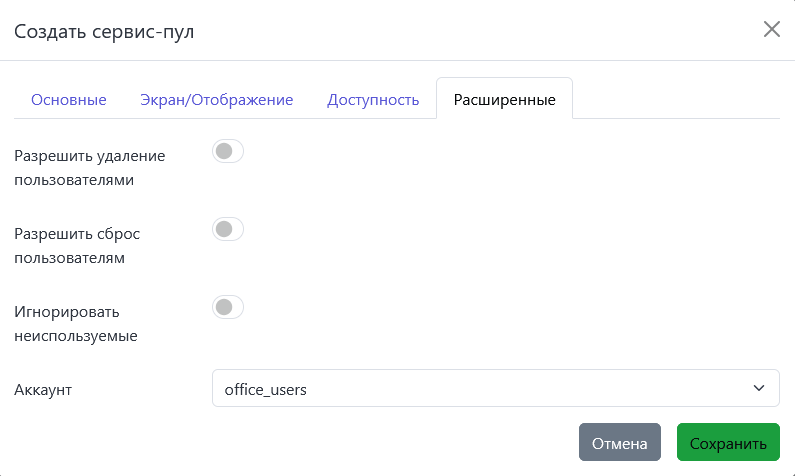The height and width of the screenshot is (476, 795).
Task: Close the Создать сервис-пул dialog with X
Action: pos(771,29)
